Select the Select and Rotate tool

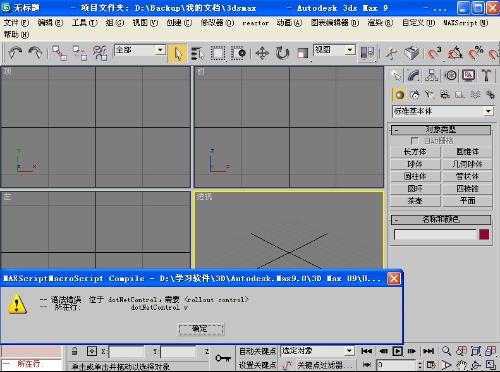[282, 53]
